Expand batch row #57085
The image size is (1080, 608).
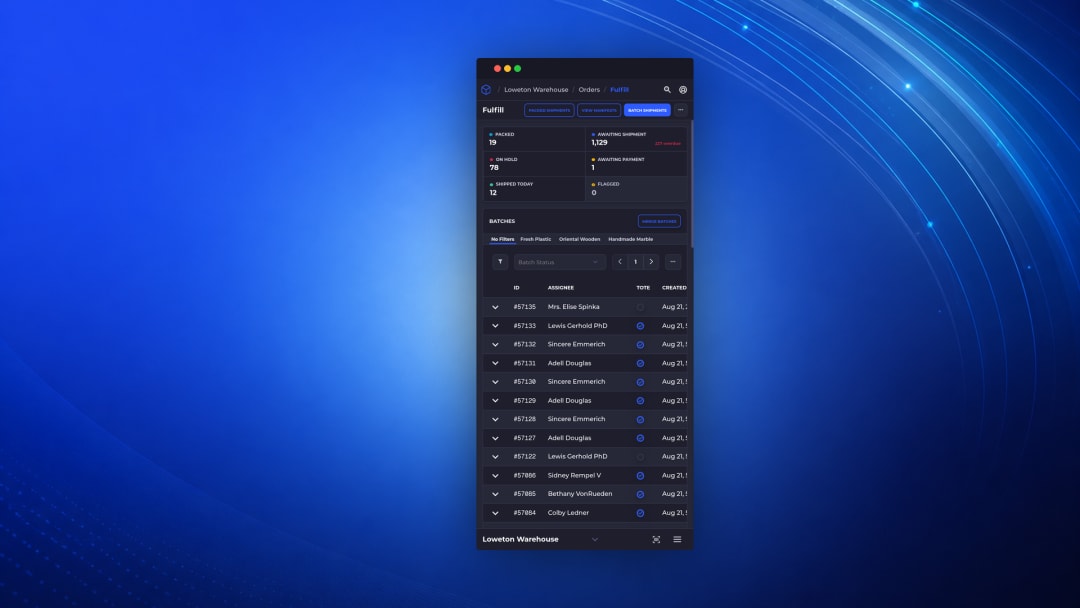point(495,494)
